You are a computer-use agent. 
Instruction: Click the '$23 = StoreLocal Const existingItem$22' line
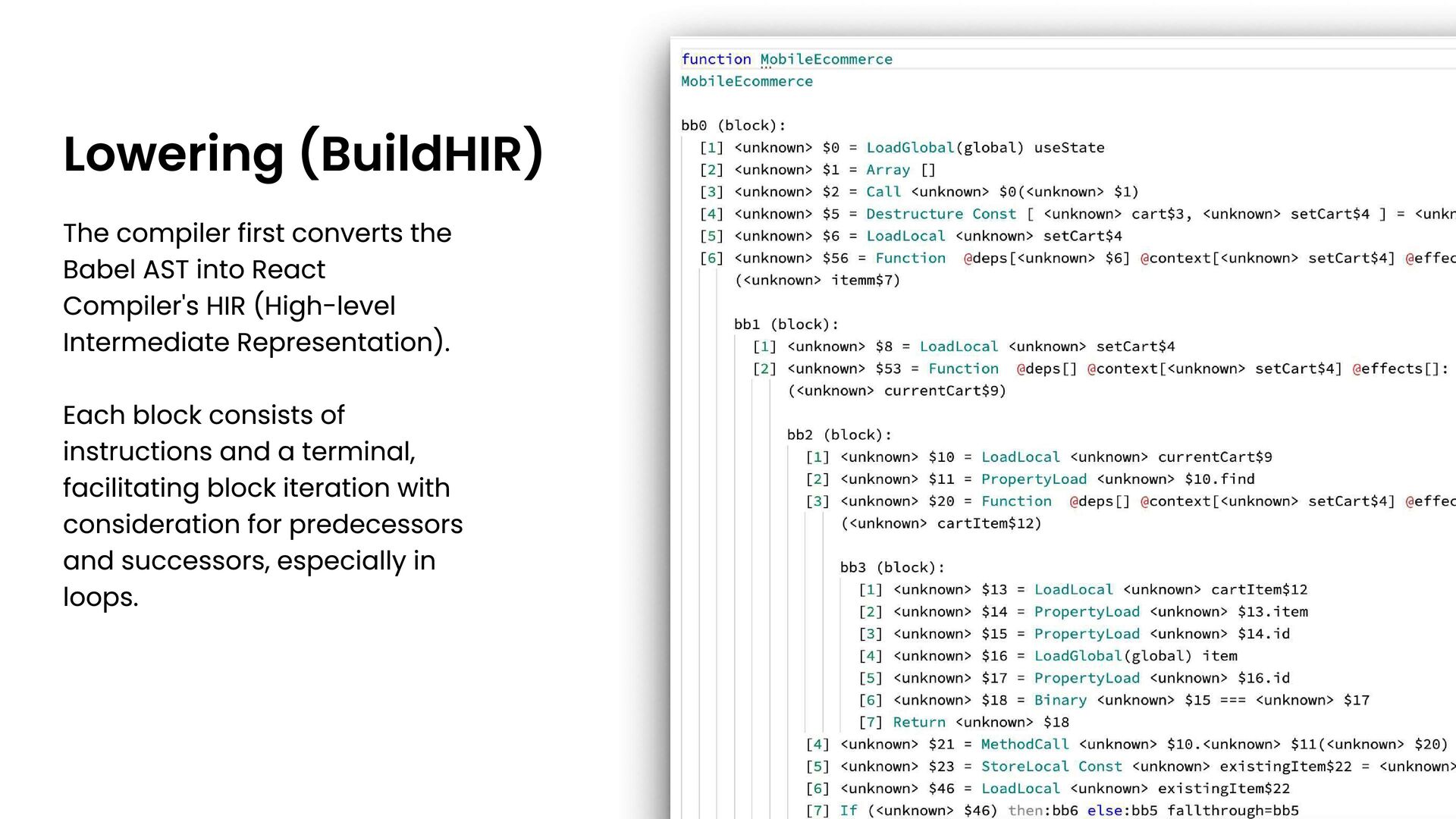1131,766
